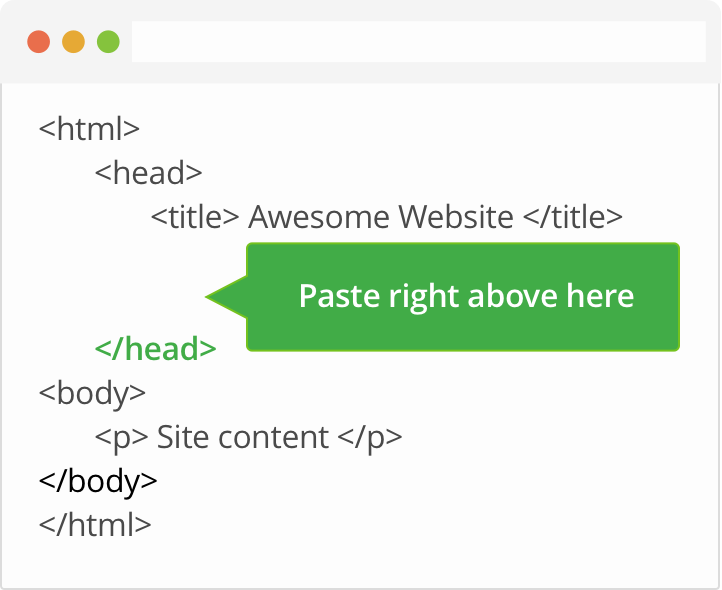The height and width of the screenshot is (590, 722).
Task: Select the opening <head> tag
Action: click(149, 173)
